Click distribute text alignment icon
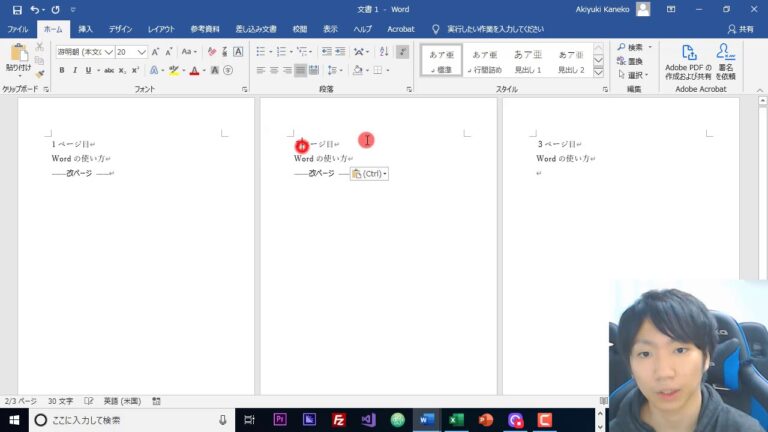Image resolution: width=768 pixels, height=432 pixels. (314, 71)
